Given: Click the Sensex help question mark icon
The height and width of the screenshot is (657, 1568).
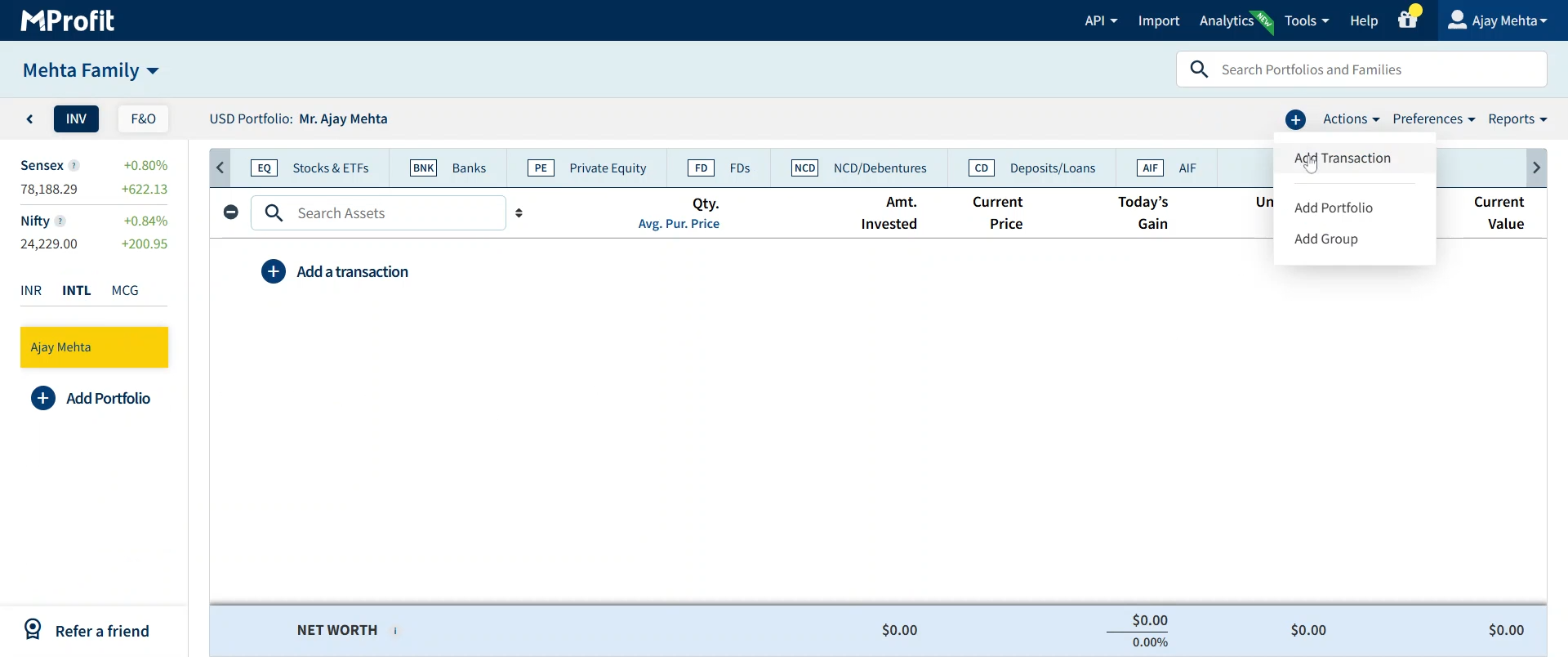Looking at the screenshot, I should click(74, 166).
